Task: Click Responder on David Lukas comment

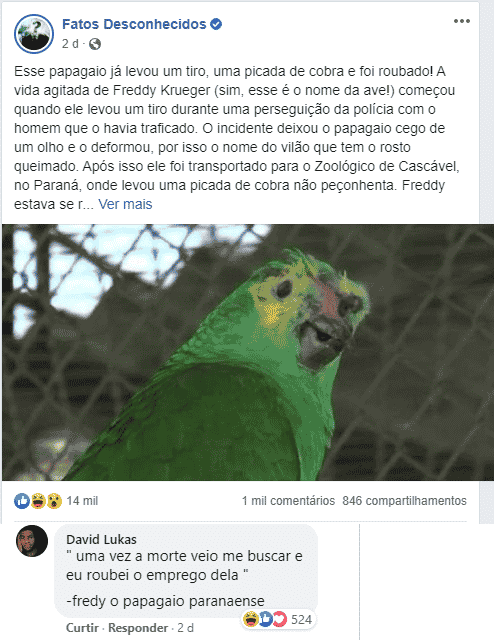Action: tap(138, 628)
